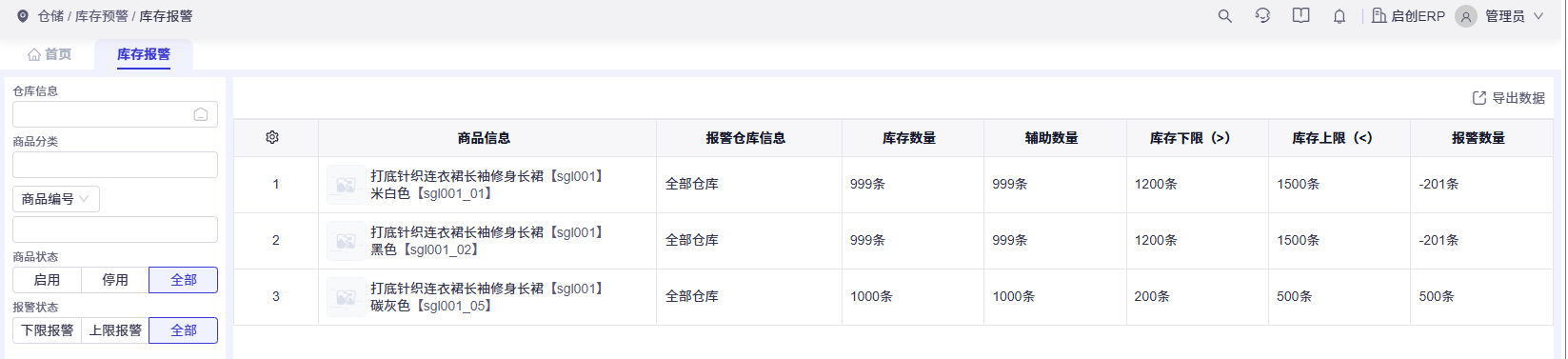Select 下限报警 alarm status option
The image size is (1568, 359).
pos(47,330)
